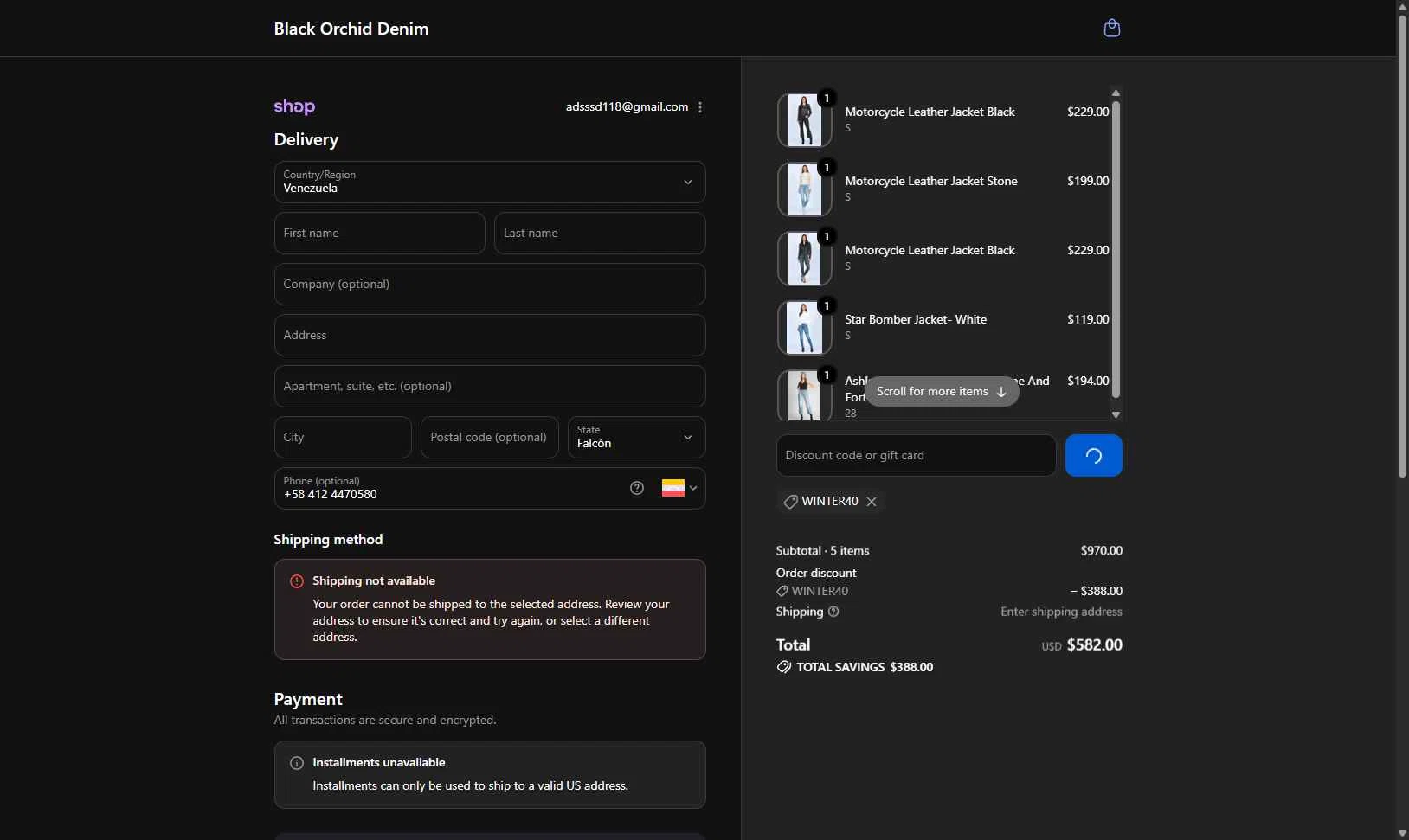Screen dimensions: 1409x840
Task: Click the Last name field
Action: pos(600,234)
